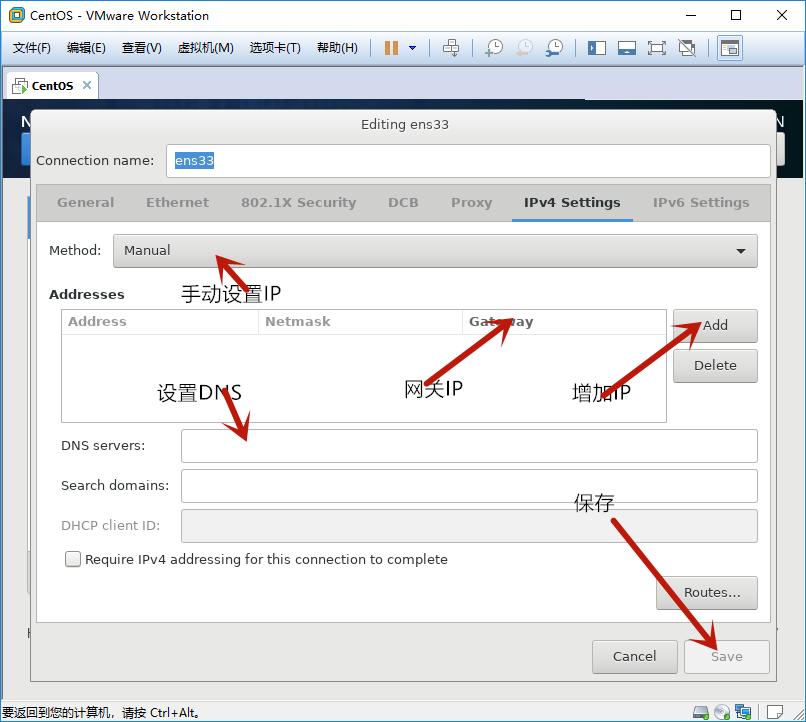Open the 编辑(E) menu
The width and height of the screenshot is (806, 722).
(86, 48)
